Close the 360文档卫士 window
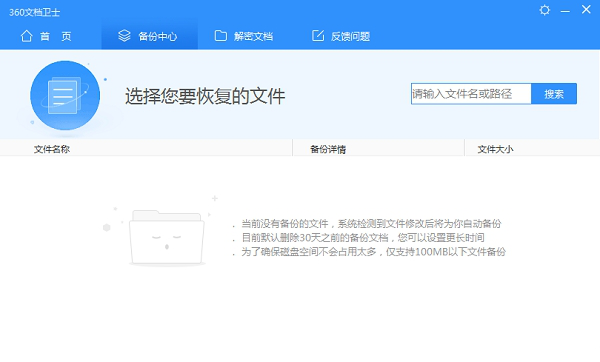The image size is (600, 362). (x=586, y=10)
